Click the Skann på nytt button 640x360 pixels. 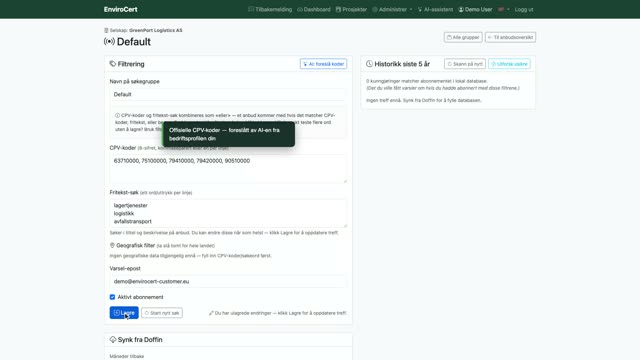[464, 64]
